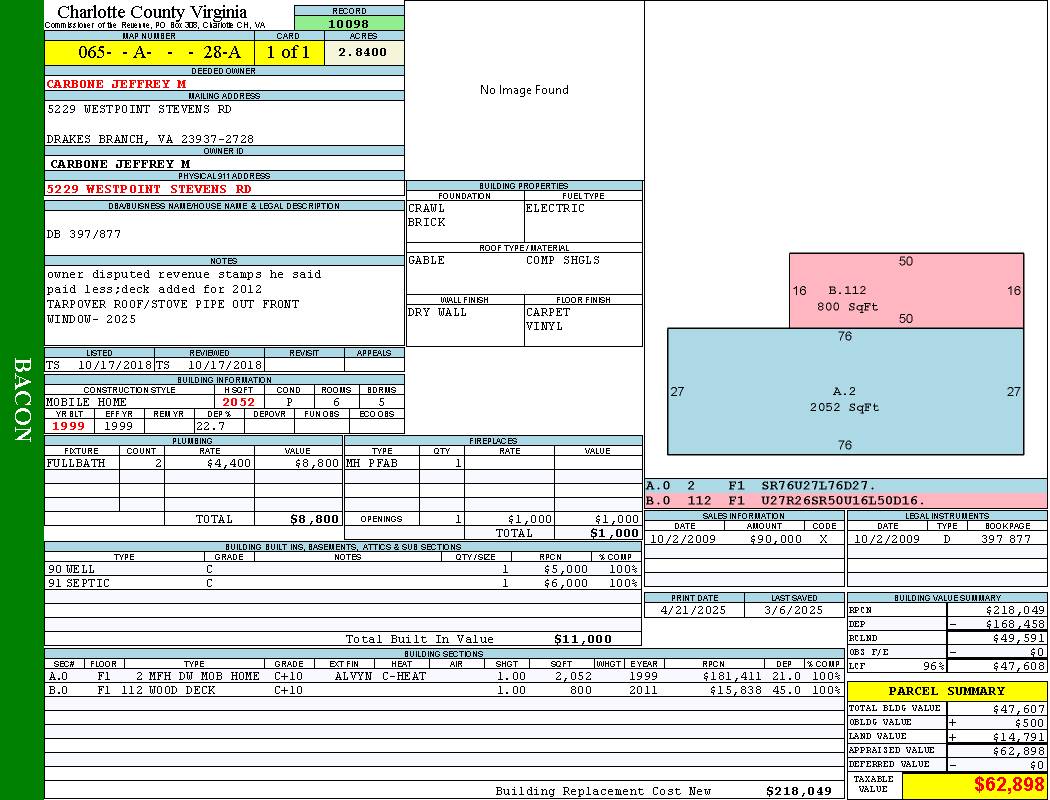Click the bedrooms value 5
The height and width of the screenshot is (800, 1050).
pos(382,402)
